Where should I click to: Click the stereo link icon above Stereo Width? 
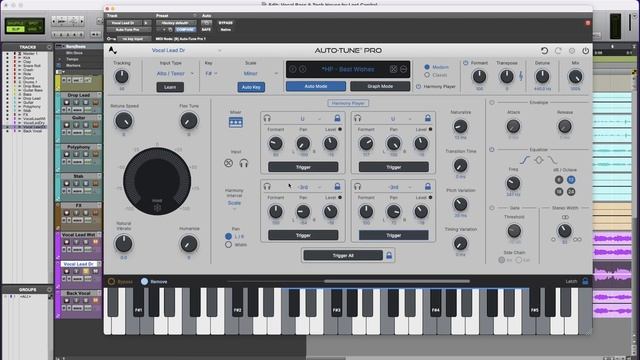(x=565, y=218)
